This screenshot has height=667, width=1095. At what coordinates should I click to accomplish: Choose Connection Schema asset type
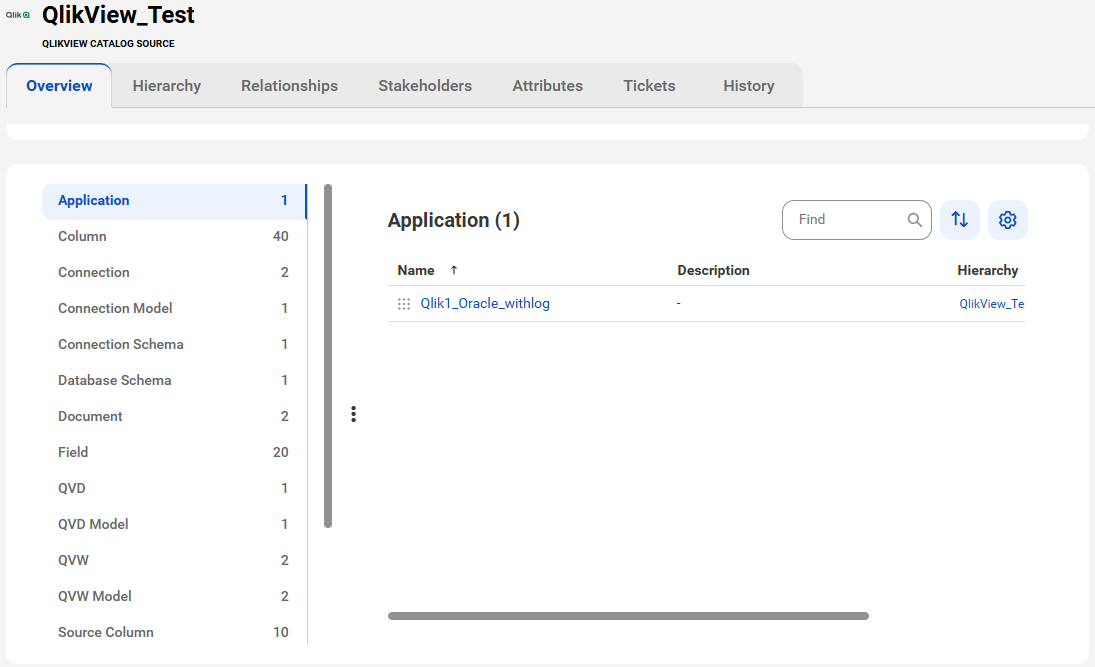(173, 344)
